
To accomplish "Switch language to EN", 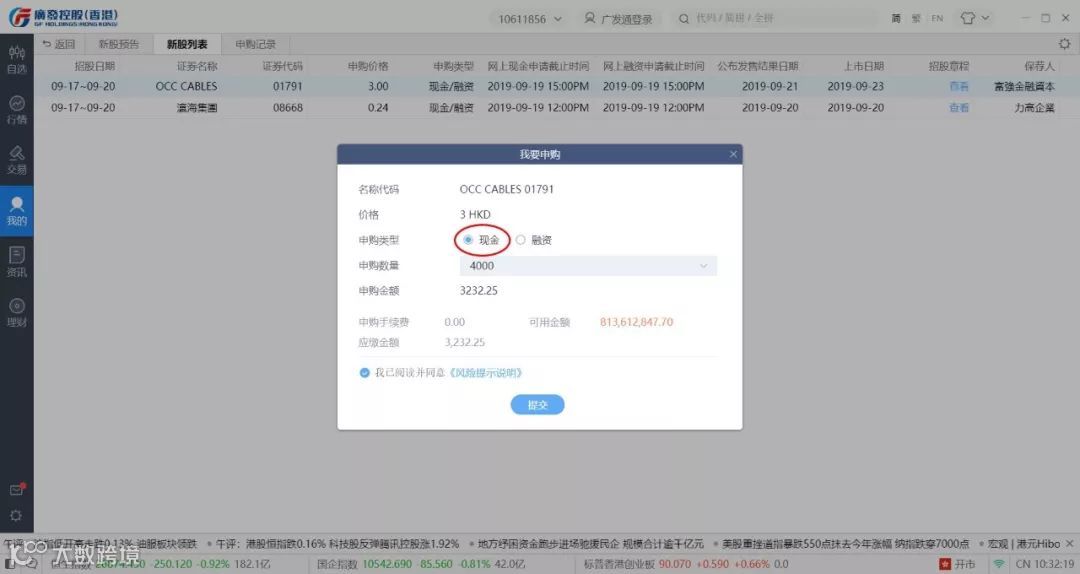I will pyautogui.click(x=937, y=18).
